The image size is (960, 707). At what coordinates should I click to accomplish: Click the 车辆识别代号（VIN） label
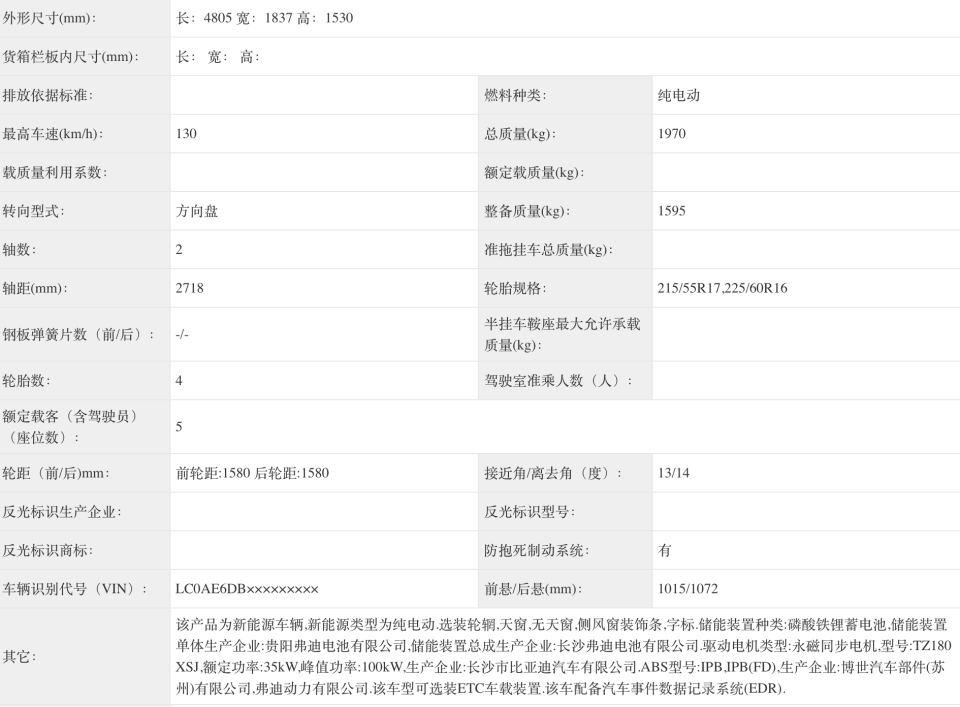tap(75, 589)
